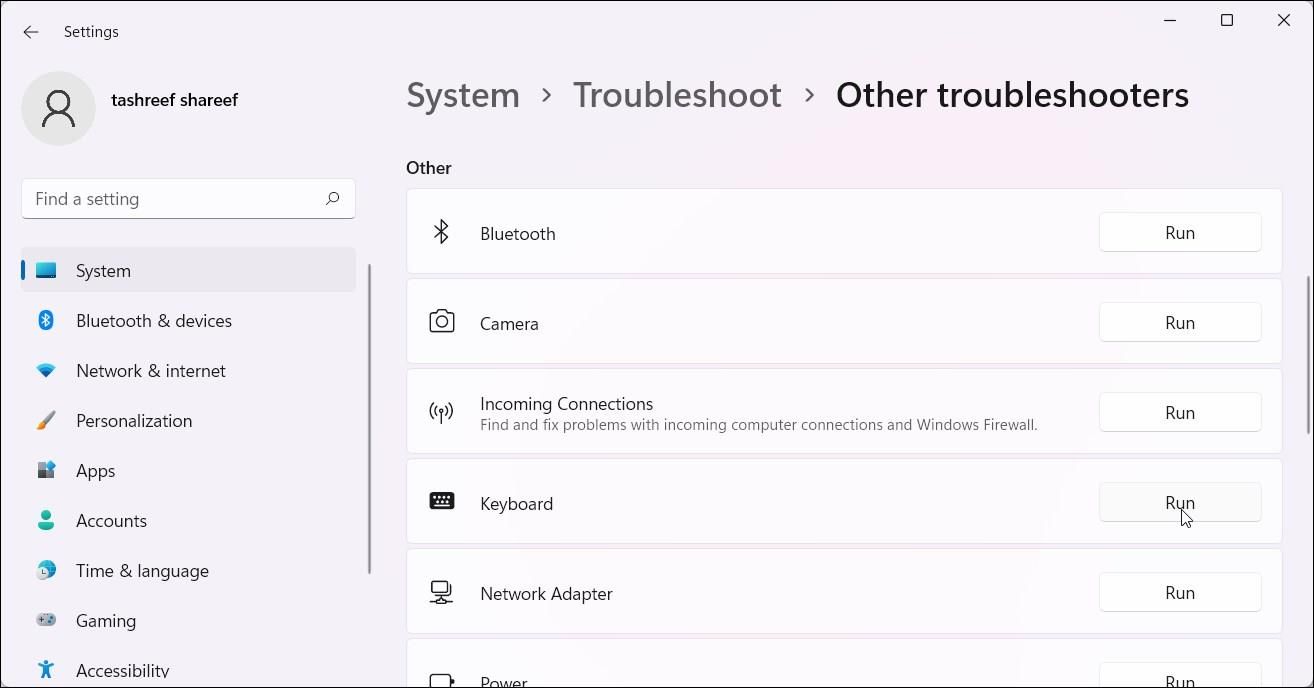Click the Keyboard troubleshooter icon

pyautogui.click(x=441, y=502)
